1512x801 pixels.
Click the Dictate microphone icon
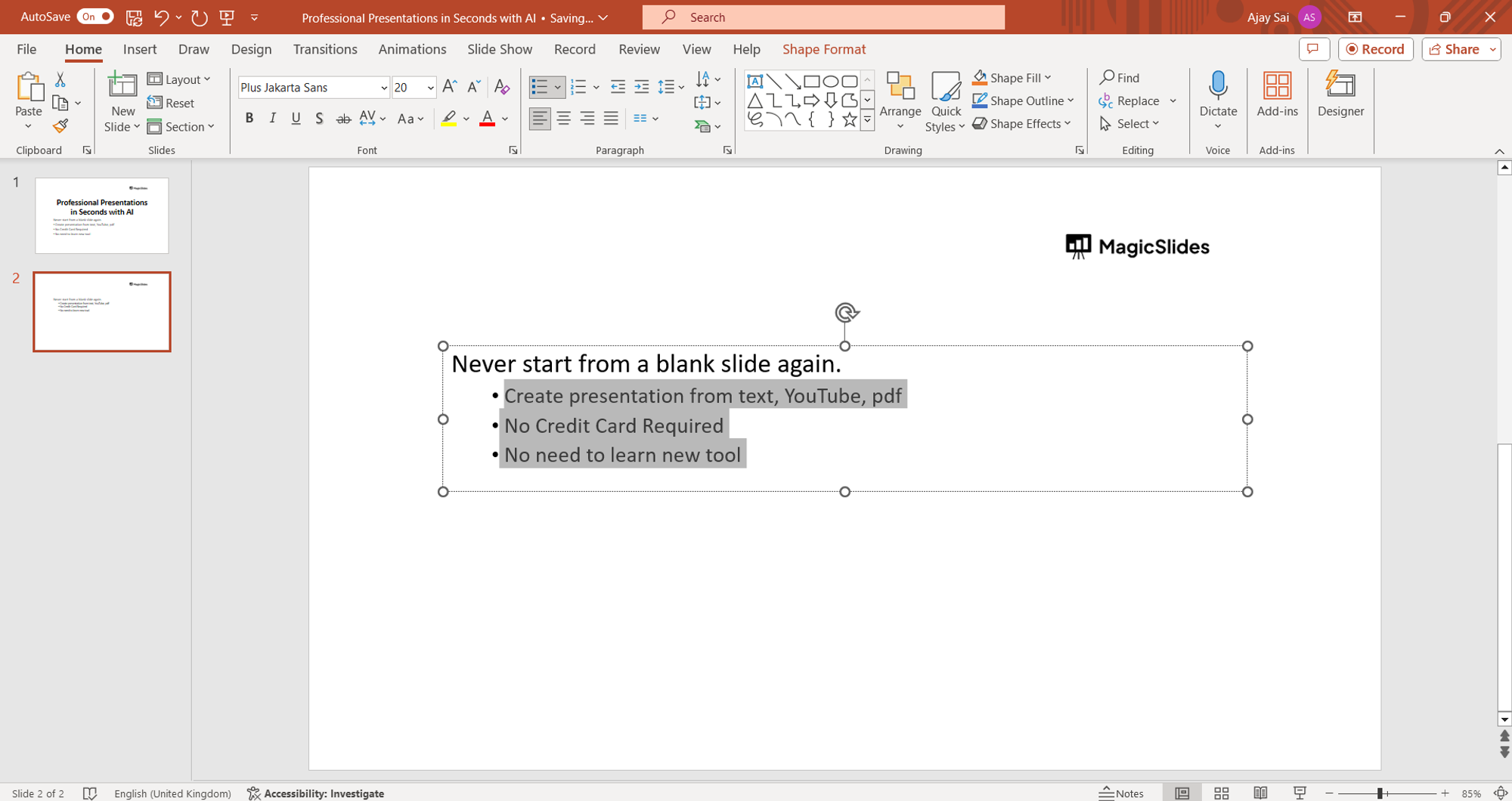coord(1218,86)
